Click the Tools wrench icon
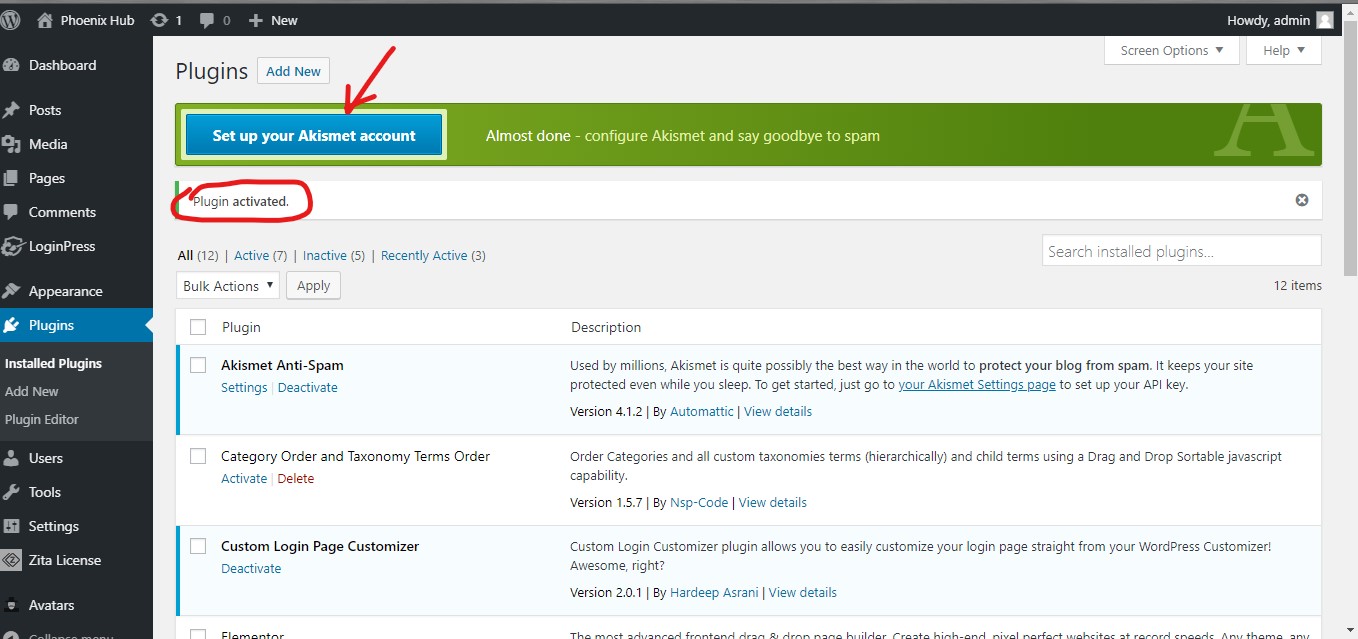 click(x=12, y=492)
